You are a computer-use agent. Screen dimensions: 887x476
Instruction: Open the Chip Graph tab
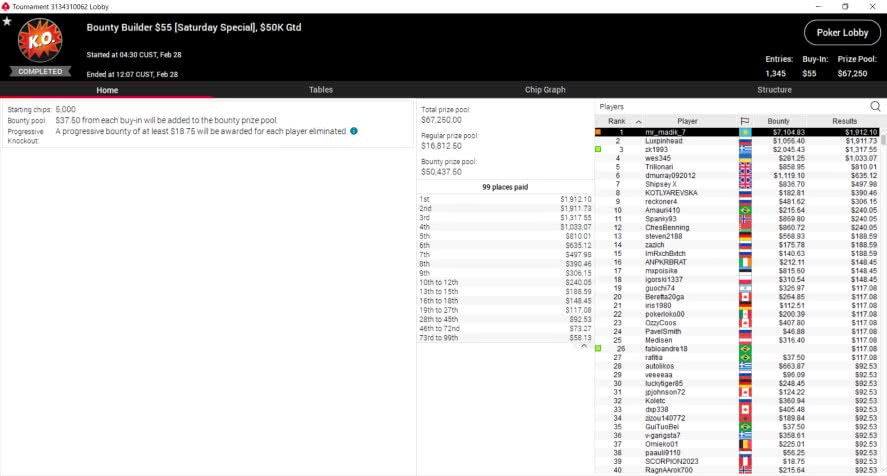point(545,90)
